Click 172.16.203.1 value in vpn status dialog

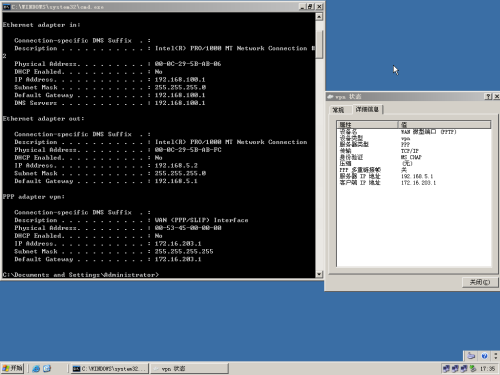pos(418,183)
